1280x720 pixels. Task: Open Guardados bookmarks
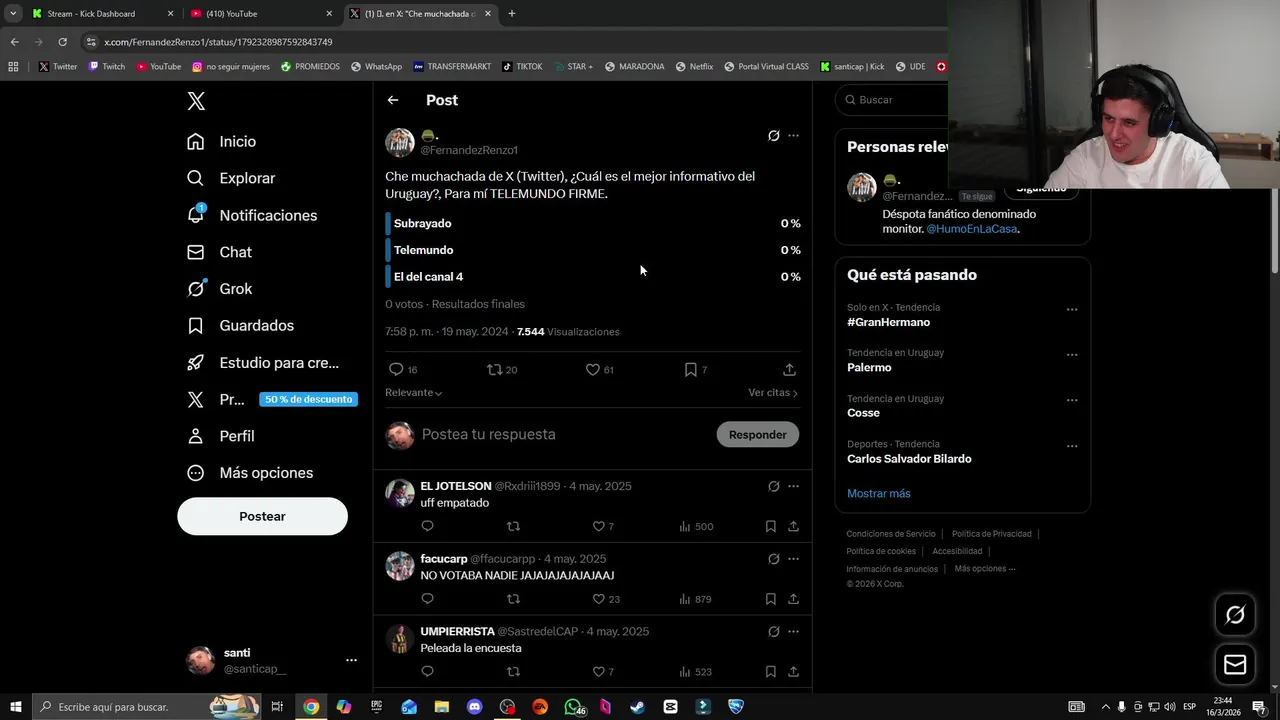(x=240, y=326)
